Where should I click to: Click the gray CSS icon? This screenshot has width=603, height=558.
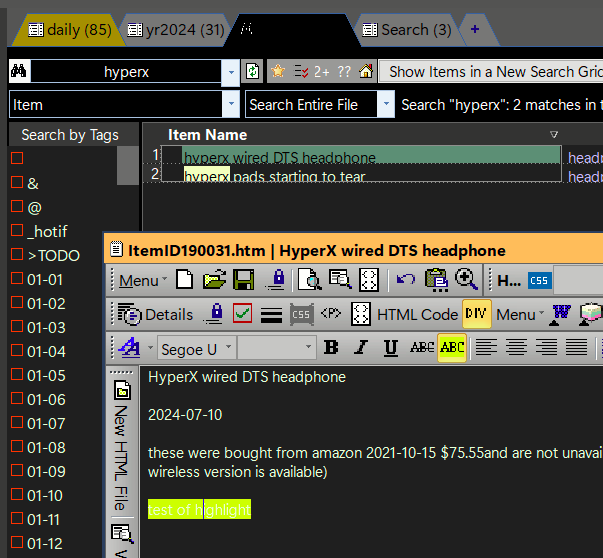(x=302, y=315)
